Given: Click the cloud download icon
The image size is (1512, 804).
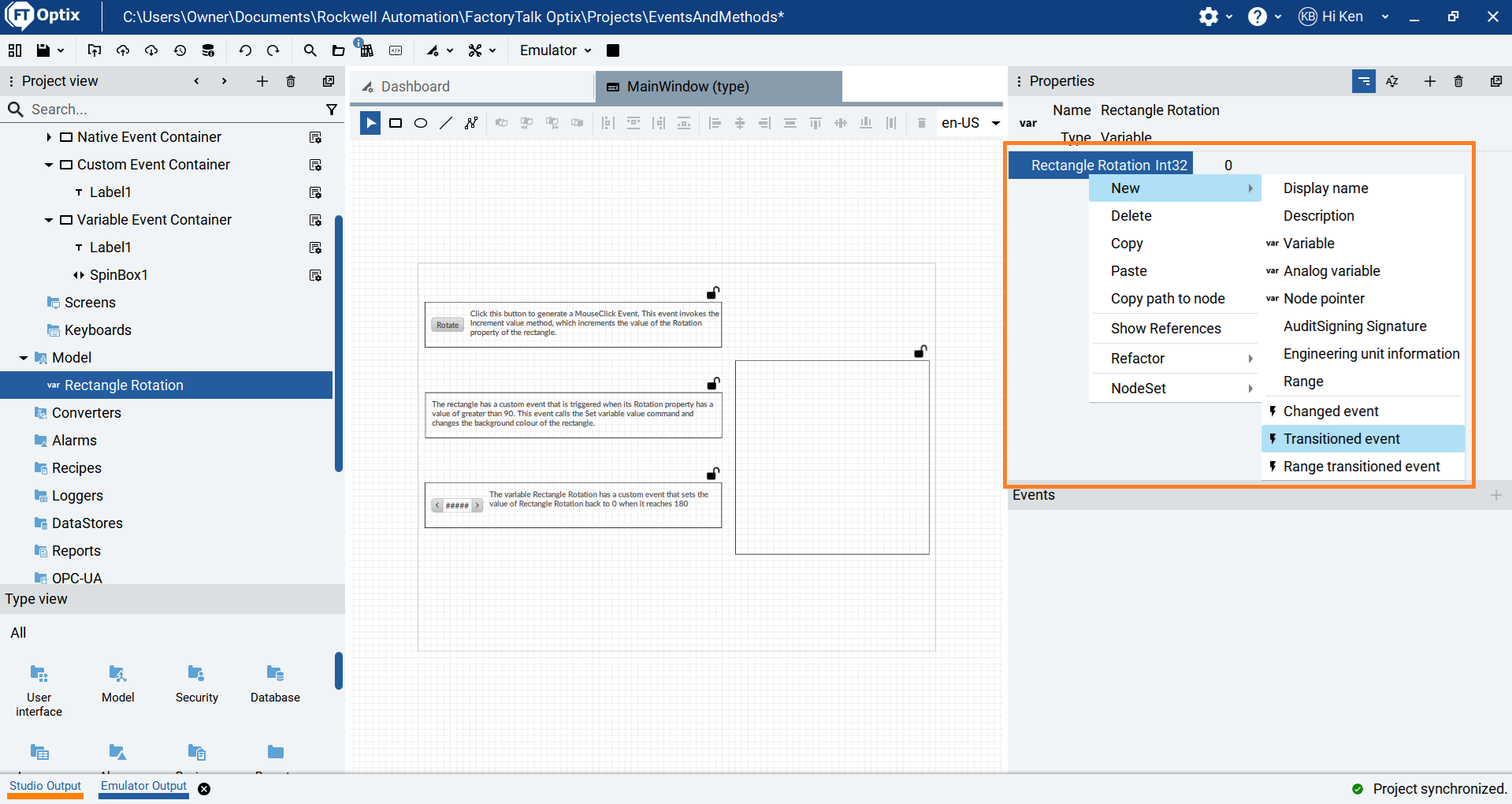Looking at the screenshot, I should point(151,50).
